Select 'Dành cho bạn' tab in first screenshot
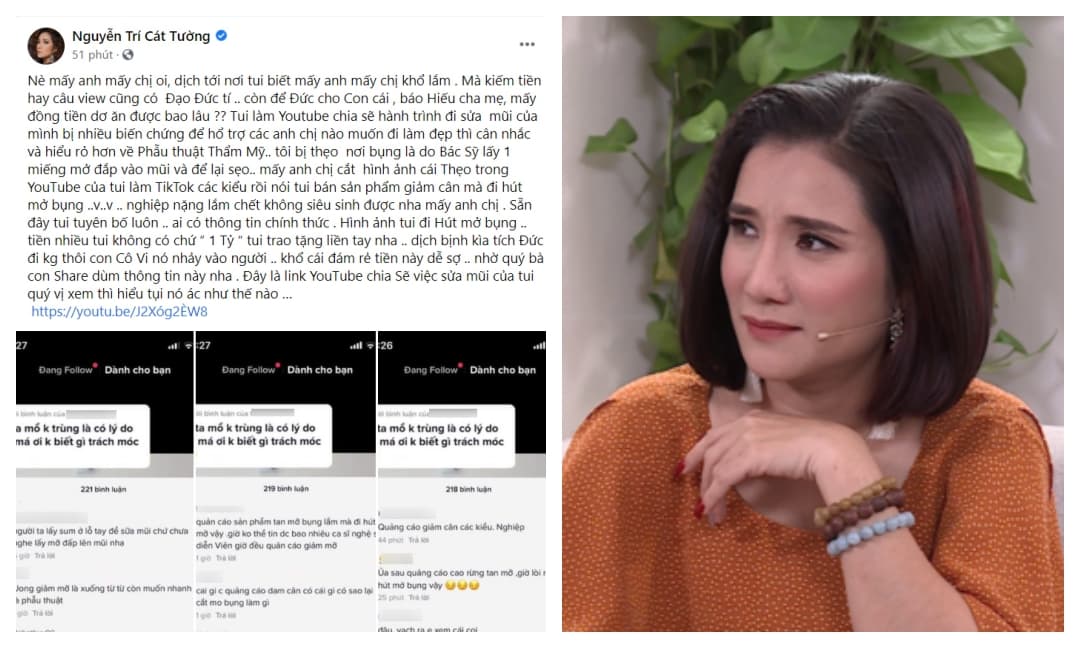 (x=138, y=370)
